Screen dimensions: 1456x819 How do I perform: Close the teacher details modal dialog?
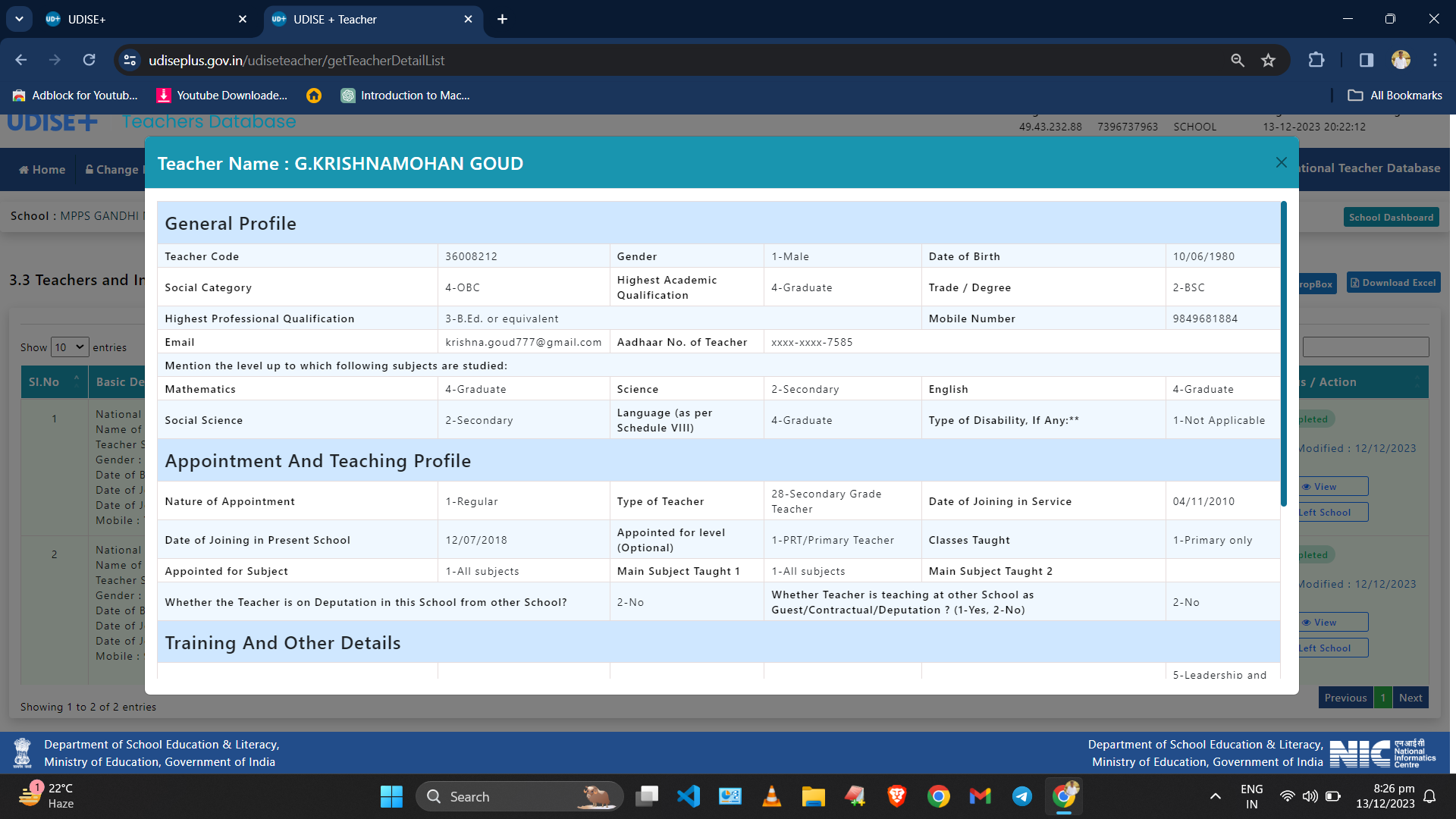[x=1281, y=162]
